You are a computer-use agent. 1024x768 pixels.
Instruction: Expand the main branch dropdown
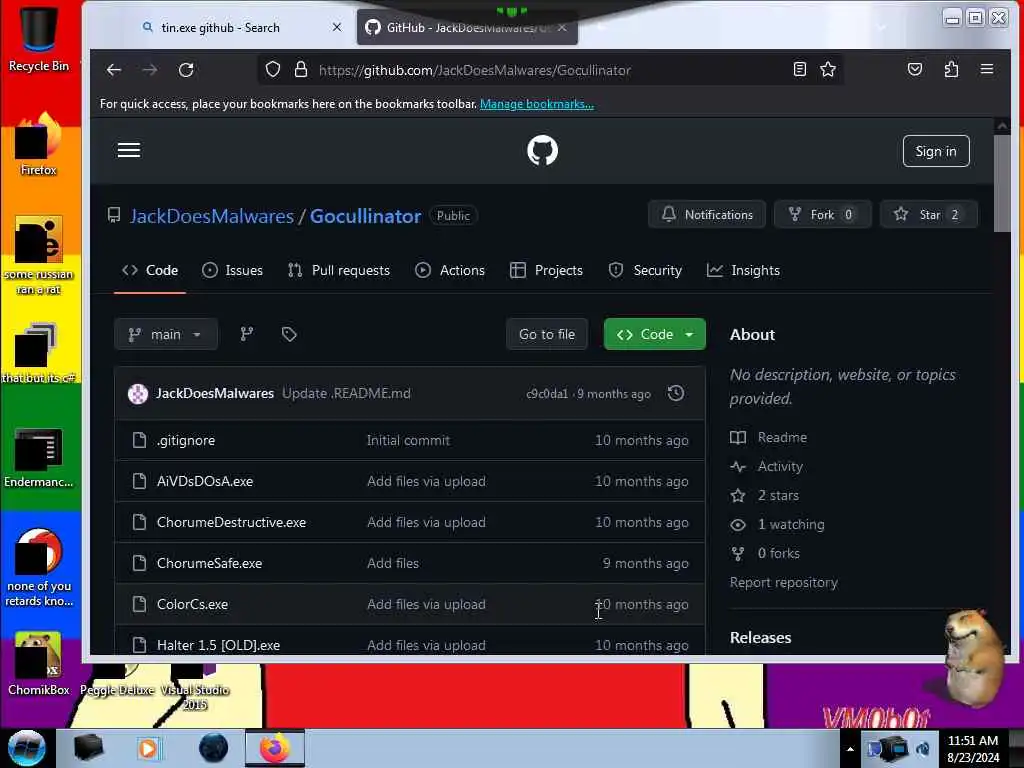165,334
